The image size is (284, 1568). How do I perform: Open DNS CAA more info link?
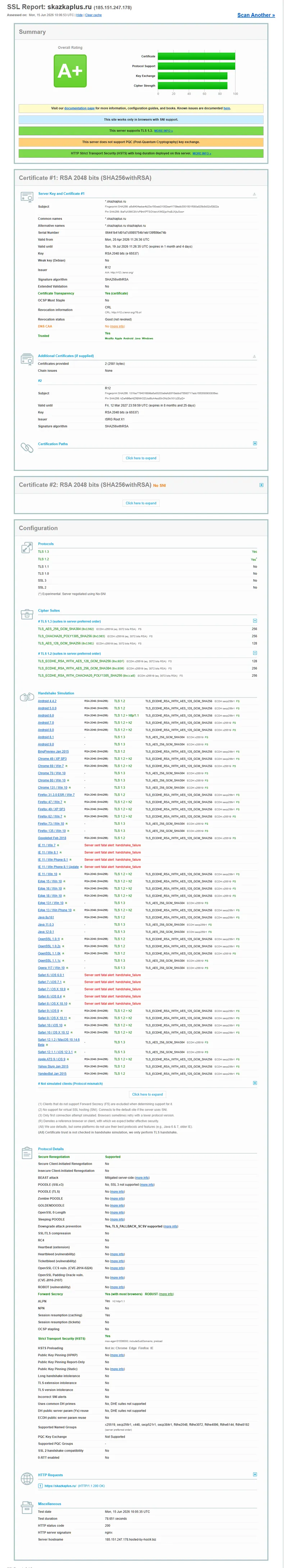[x=118, y=326]
